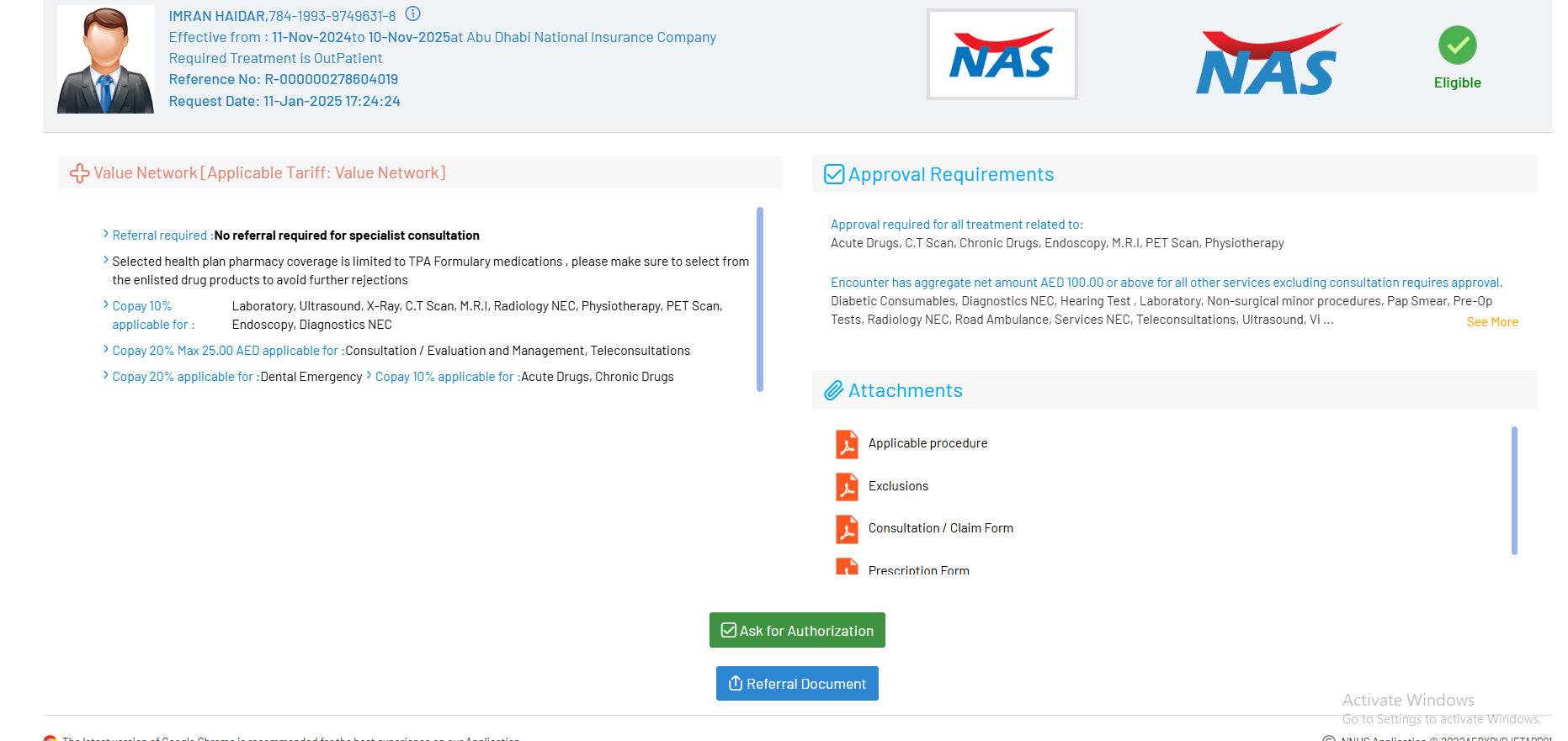1568x741 pixels.
Task: Click the patient avatar photo
Action: pyautogui.click(x=105, y=60)
